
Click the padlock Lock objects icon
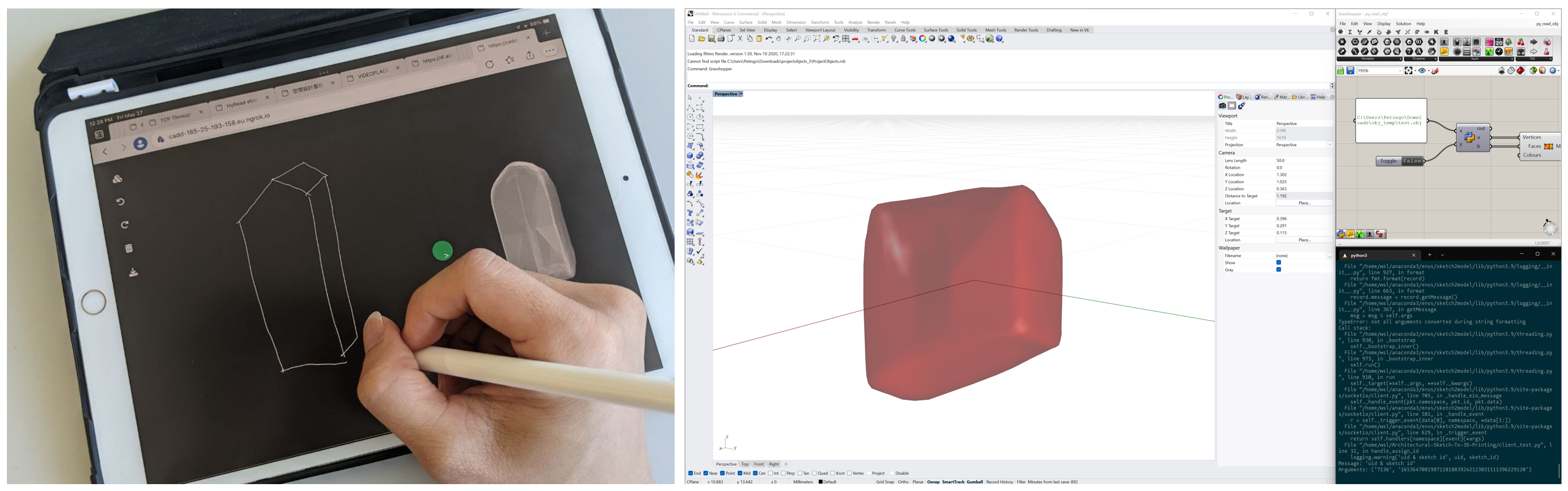click(x=903, y=39)
